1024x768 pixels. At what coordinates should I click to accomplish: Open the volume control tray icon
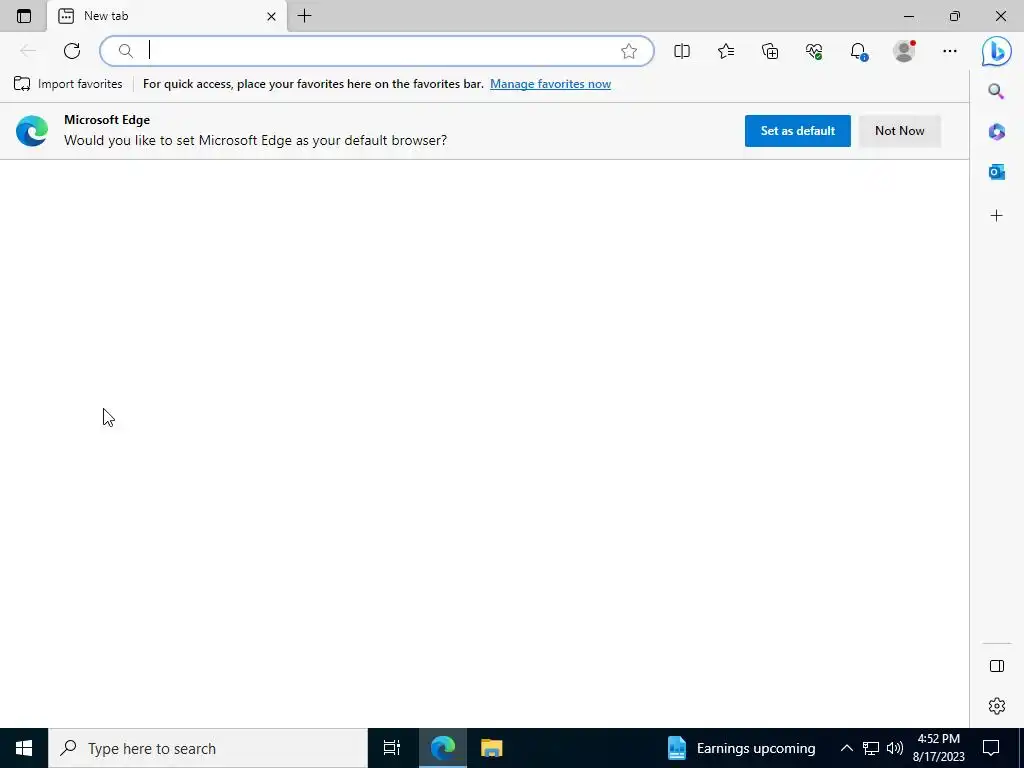point(895,748)
